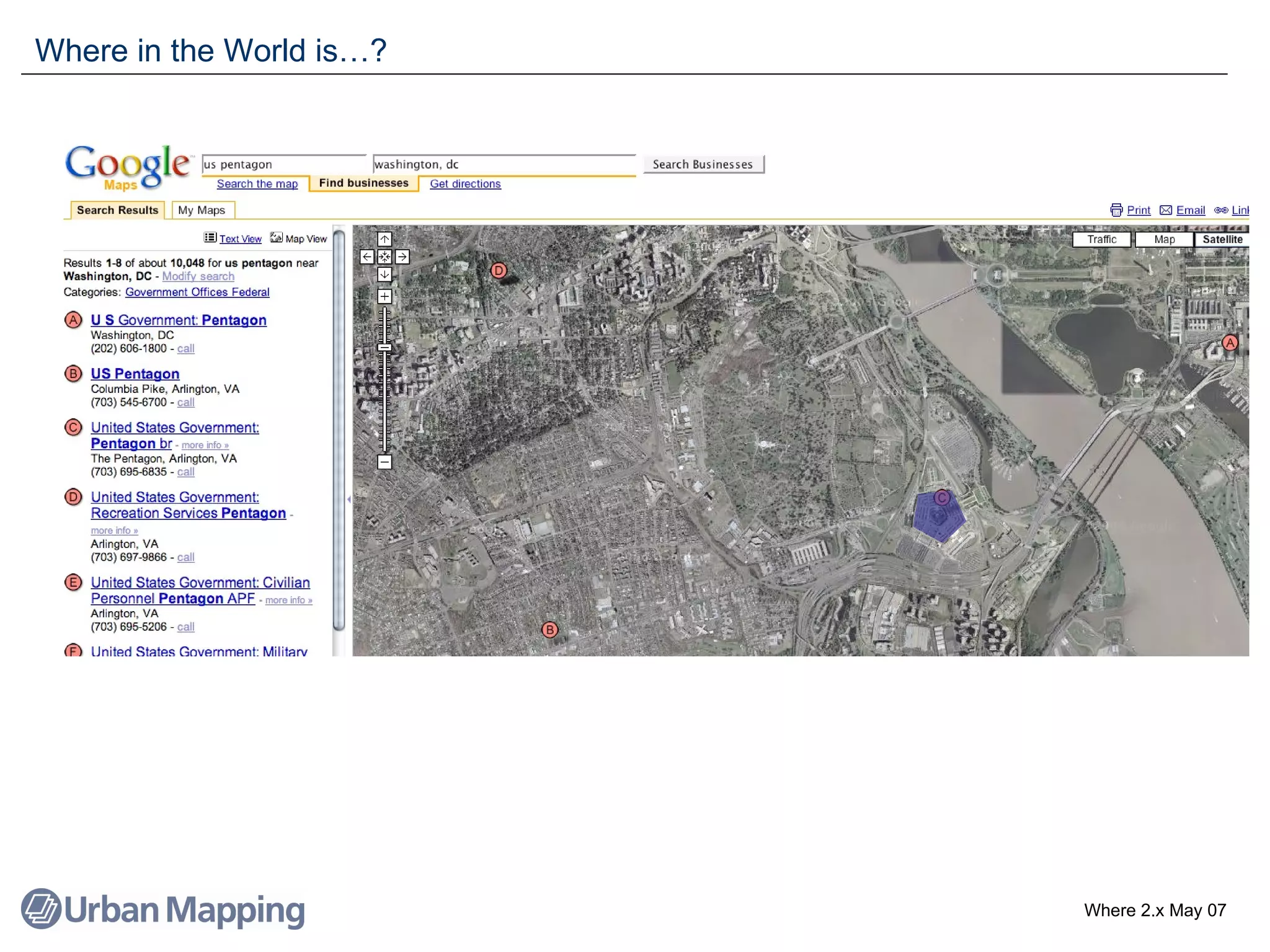Open the US Pentagon result link
Screen dimensions: 1270x952
135,374
